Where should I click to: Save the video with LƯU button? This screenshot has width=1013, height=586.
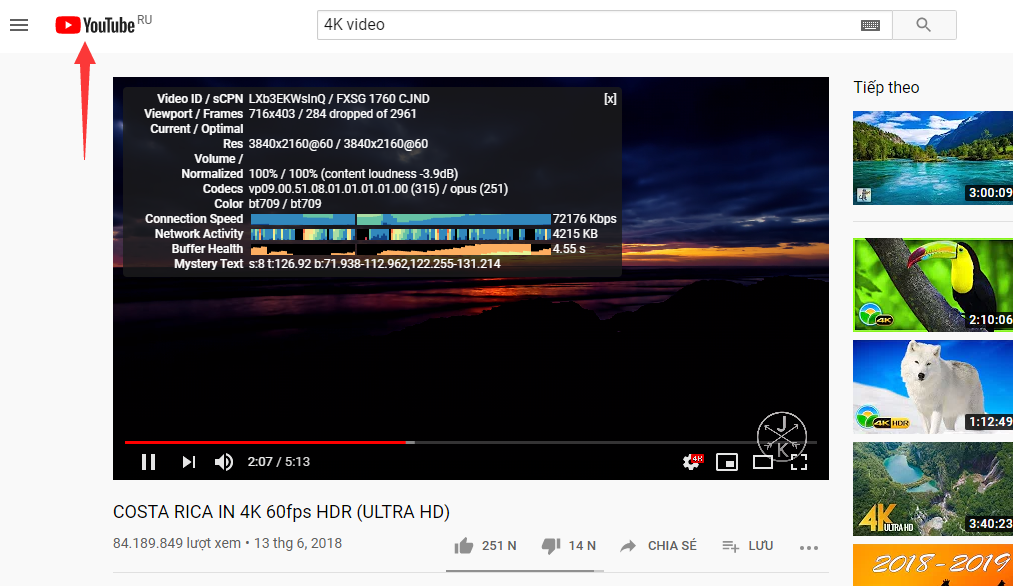click(747, 546)
